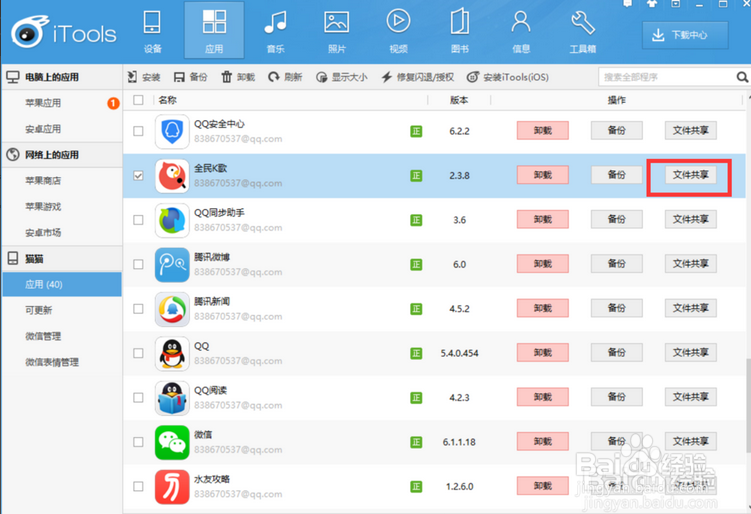The image size is (751, 514).
Task: Click the 安装 install toolbar button
Action: point(144,77)
